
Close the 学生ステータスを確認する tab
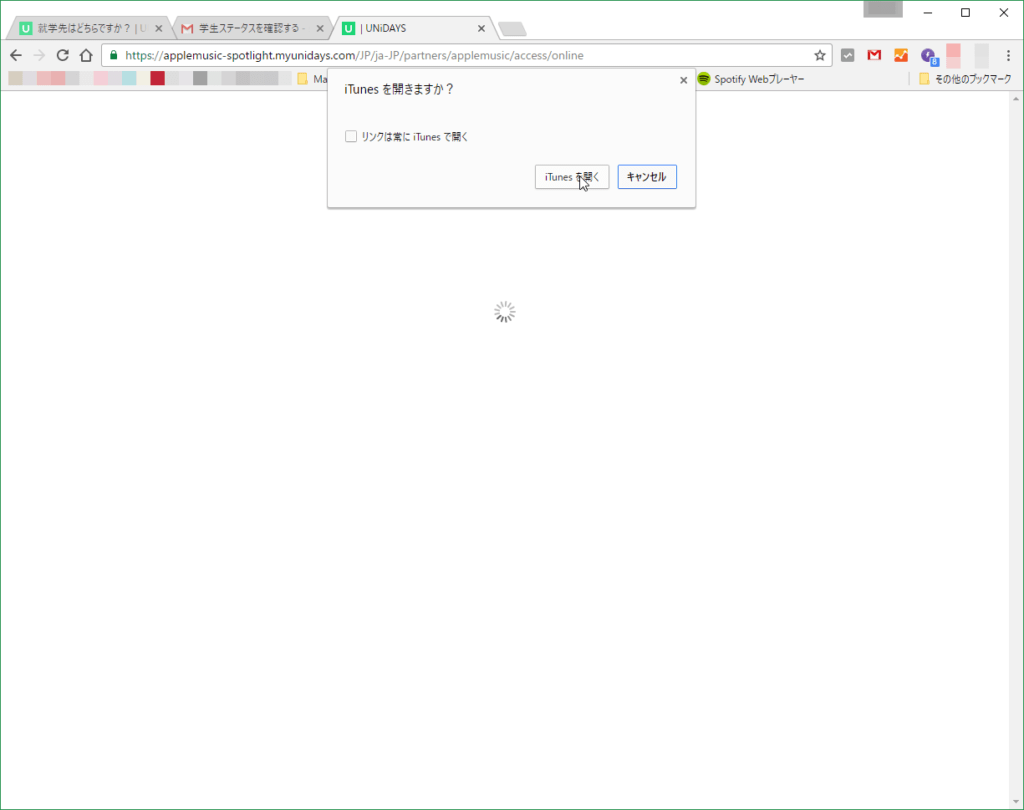click(320, 28)
